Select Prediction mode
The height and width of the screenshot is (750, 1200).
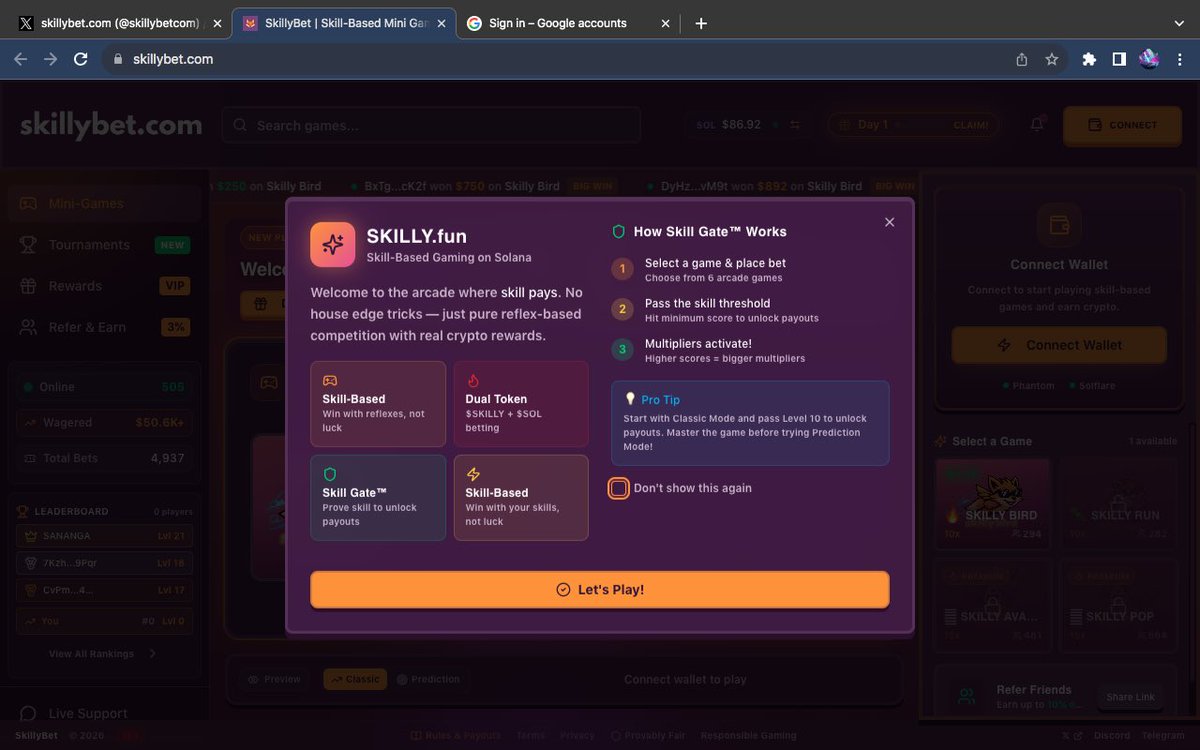[429, 679]
